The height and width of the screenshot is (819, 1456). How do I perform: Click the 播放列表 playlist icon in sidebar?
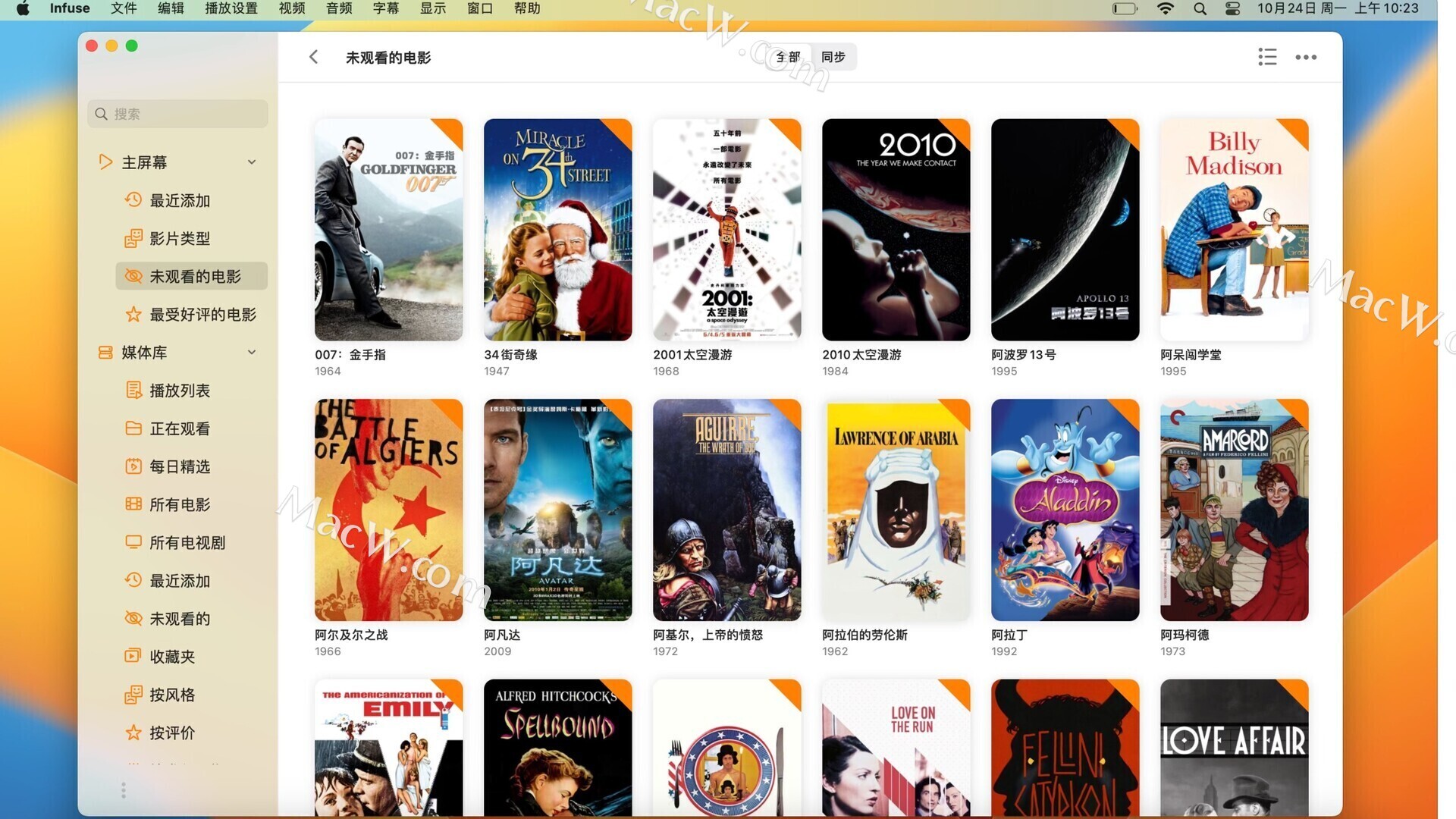pyautogui.click(x=134, y=390)
